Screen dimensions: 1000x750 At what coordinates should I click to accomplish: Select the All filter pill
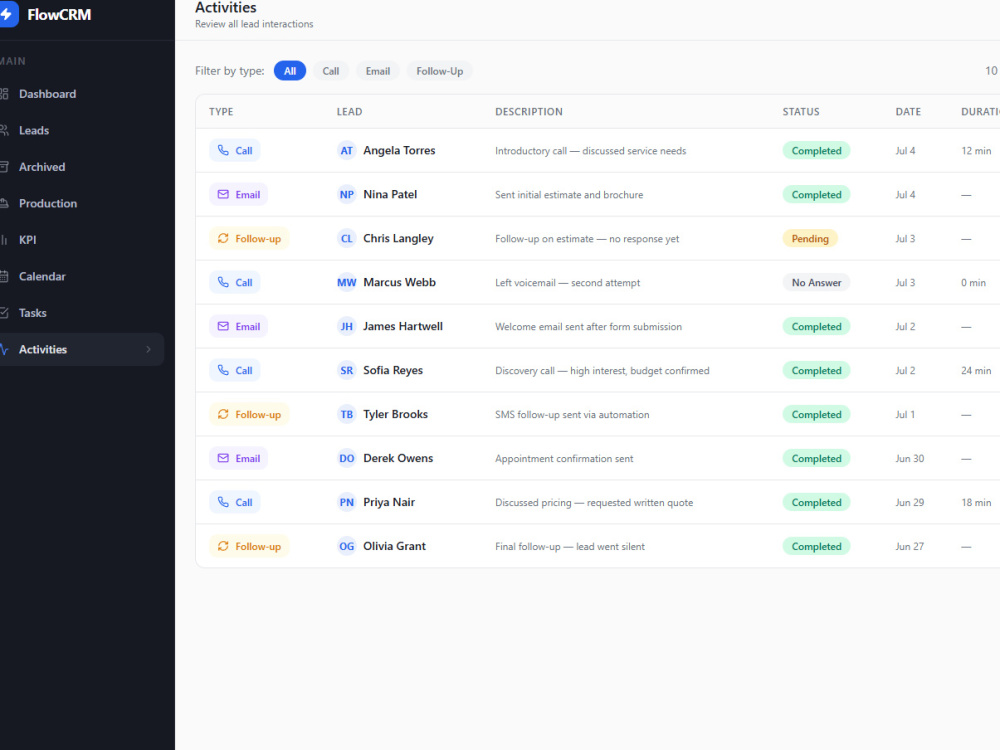pos(290,71)
